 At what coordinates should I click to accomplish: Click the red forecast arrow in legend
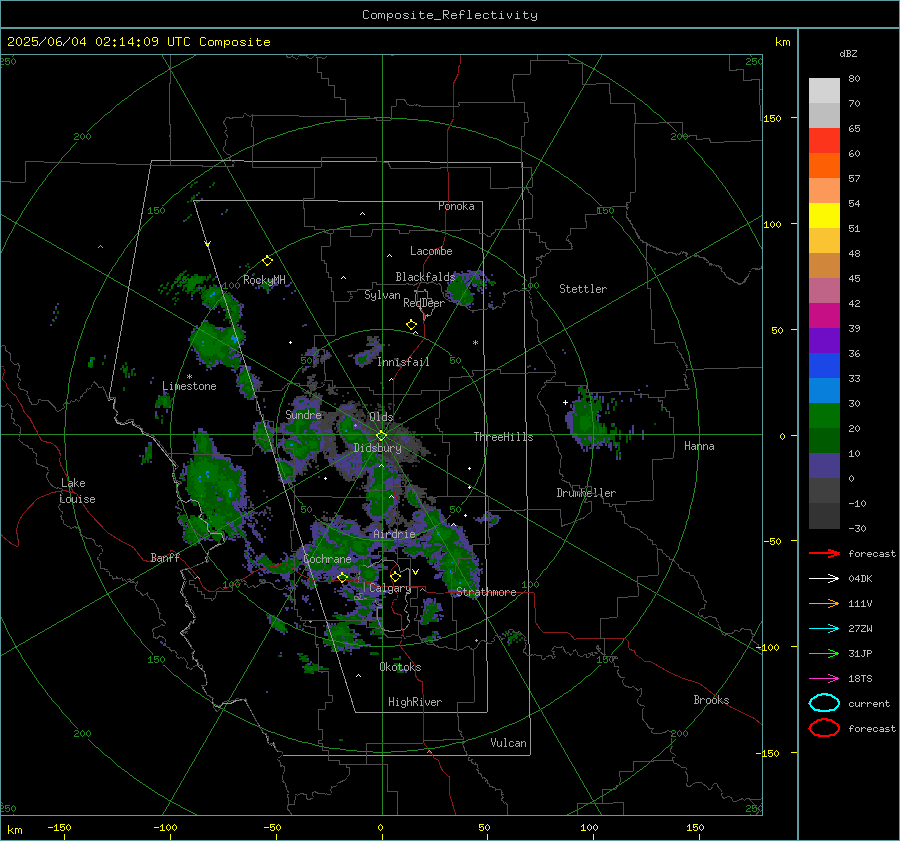tap(824, 553)
